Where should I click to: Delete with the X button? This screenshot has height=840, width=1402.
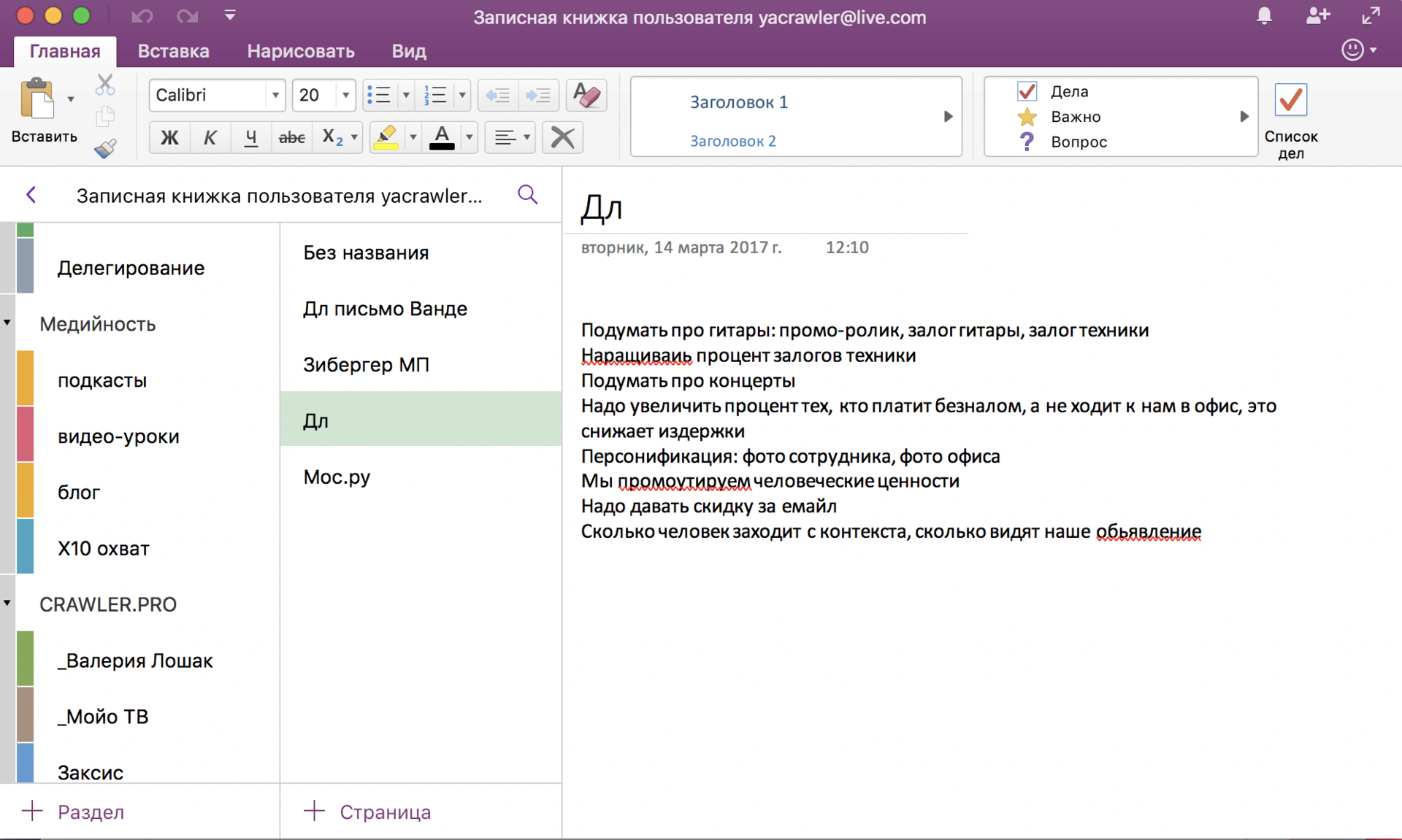click(562, 137)
